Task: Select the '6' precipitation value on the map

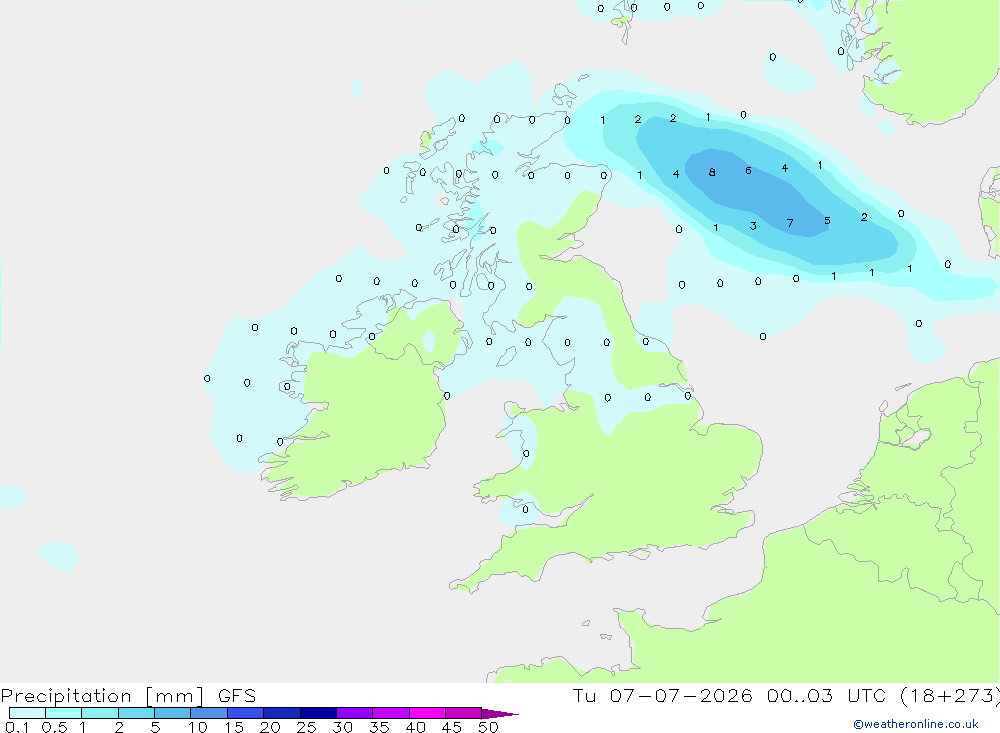Action: pyautogui.click(x=749, y=170)
